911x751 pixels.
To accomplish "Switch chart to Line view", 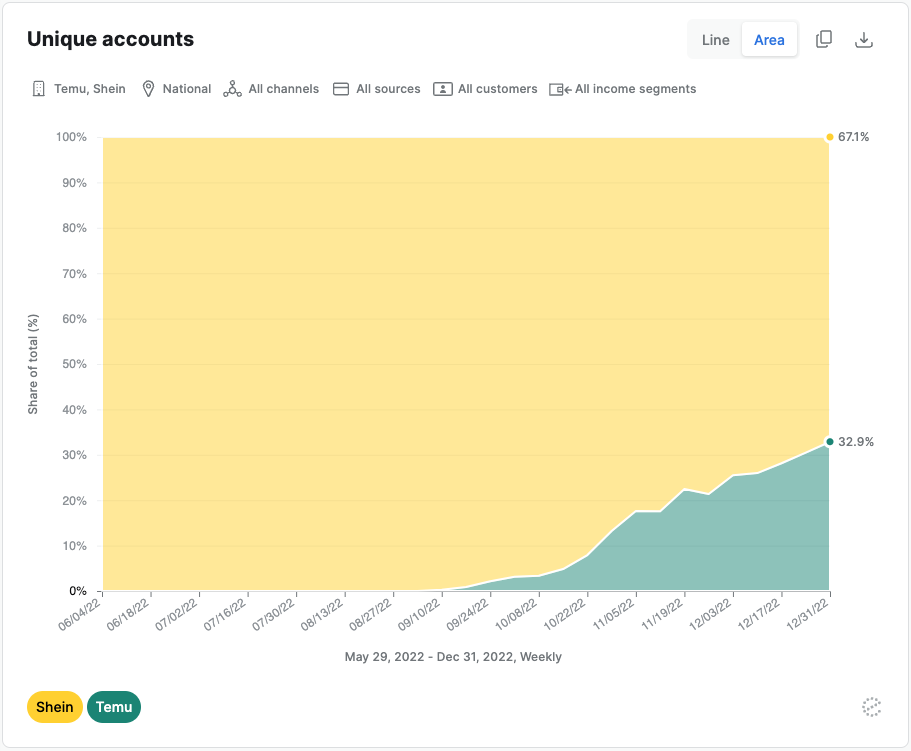I will click(715, 40).
